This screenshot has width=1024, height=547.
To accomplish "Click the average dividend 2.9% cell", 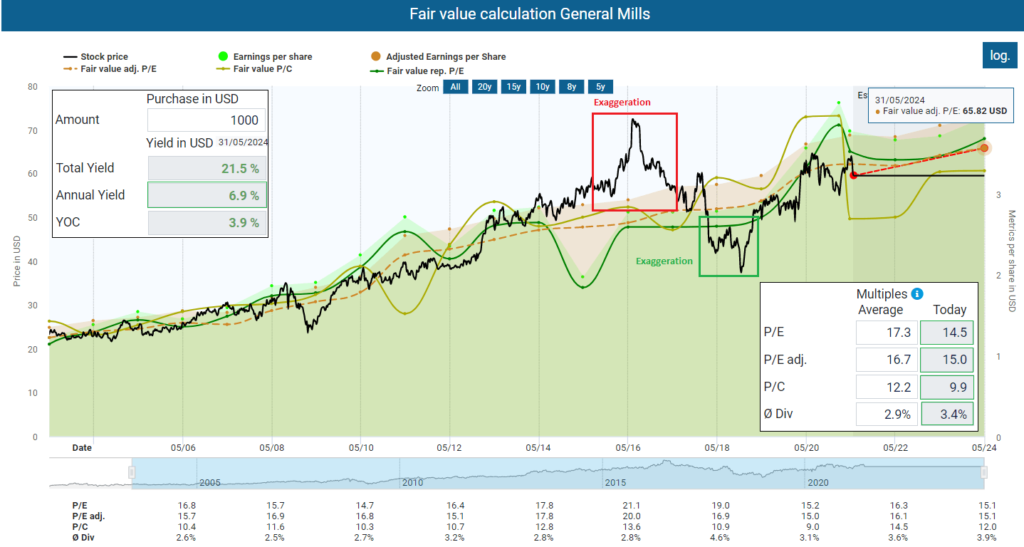I will [x=886, y=414].
